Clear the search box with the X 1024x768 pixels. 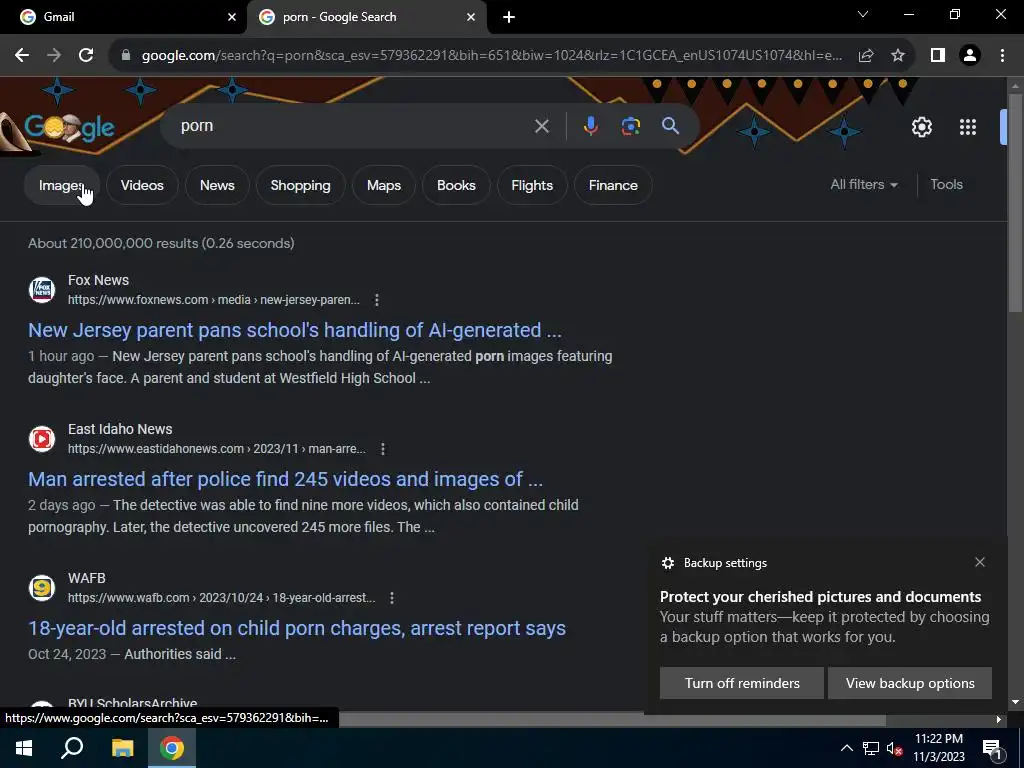pyautogui.click(x=542, y=126)
